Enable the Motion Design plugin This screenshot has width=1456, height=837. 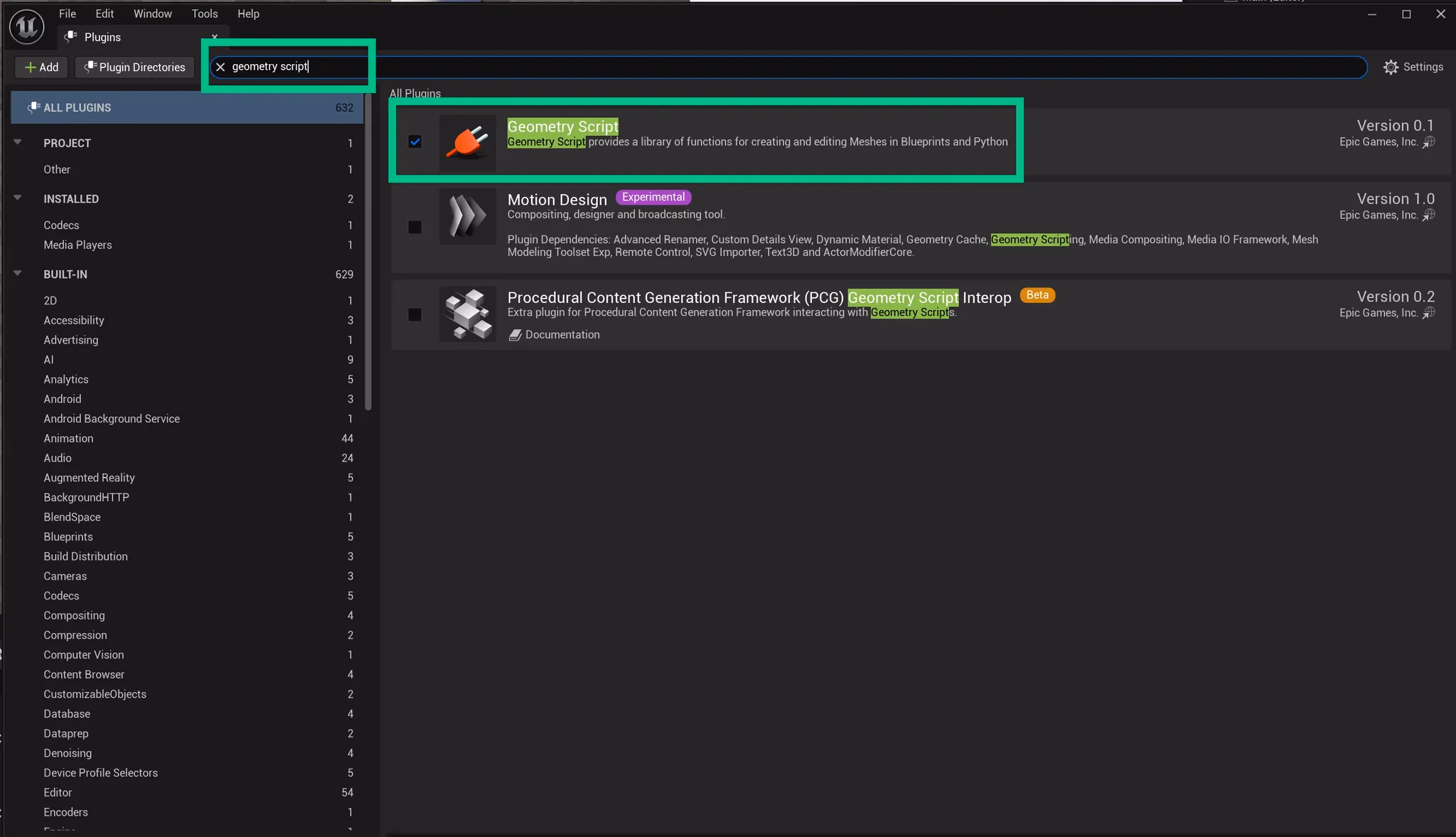click(x=415, y=227)
